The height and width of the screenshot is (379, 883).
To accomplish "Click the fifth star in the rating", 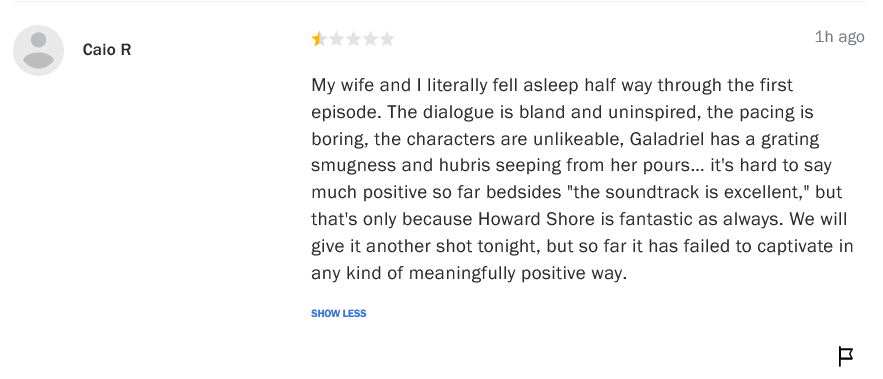I will click(387, 39).
